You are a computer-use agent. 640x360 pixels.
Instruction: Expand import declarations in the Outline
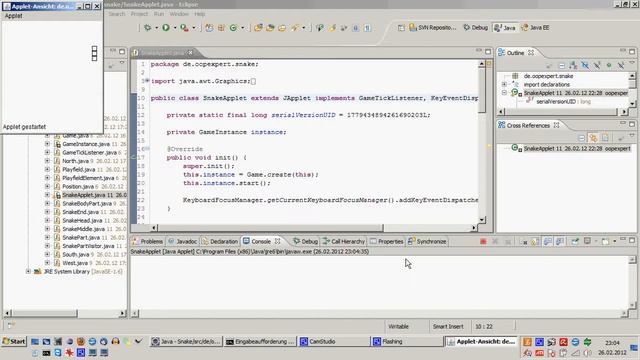pyautogui.click(x=504, y=84)
